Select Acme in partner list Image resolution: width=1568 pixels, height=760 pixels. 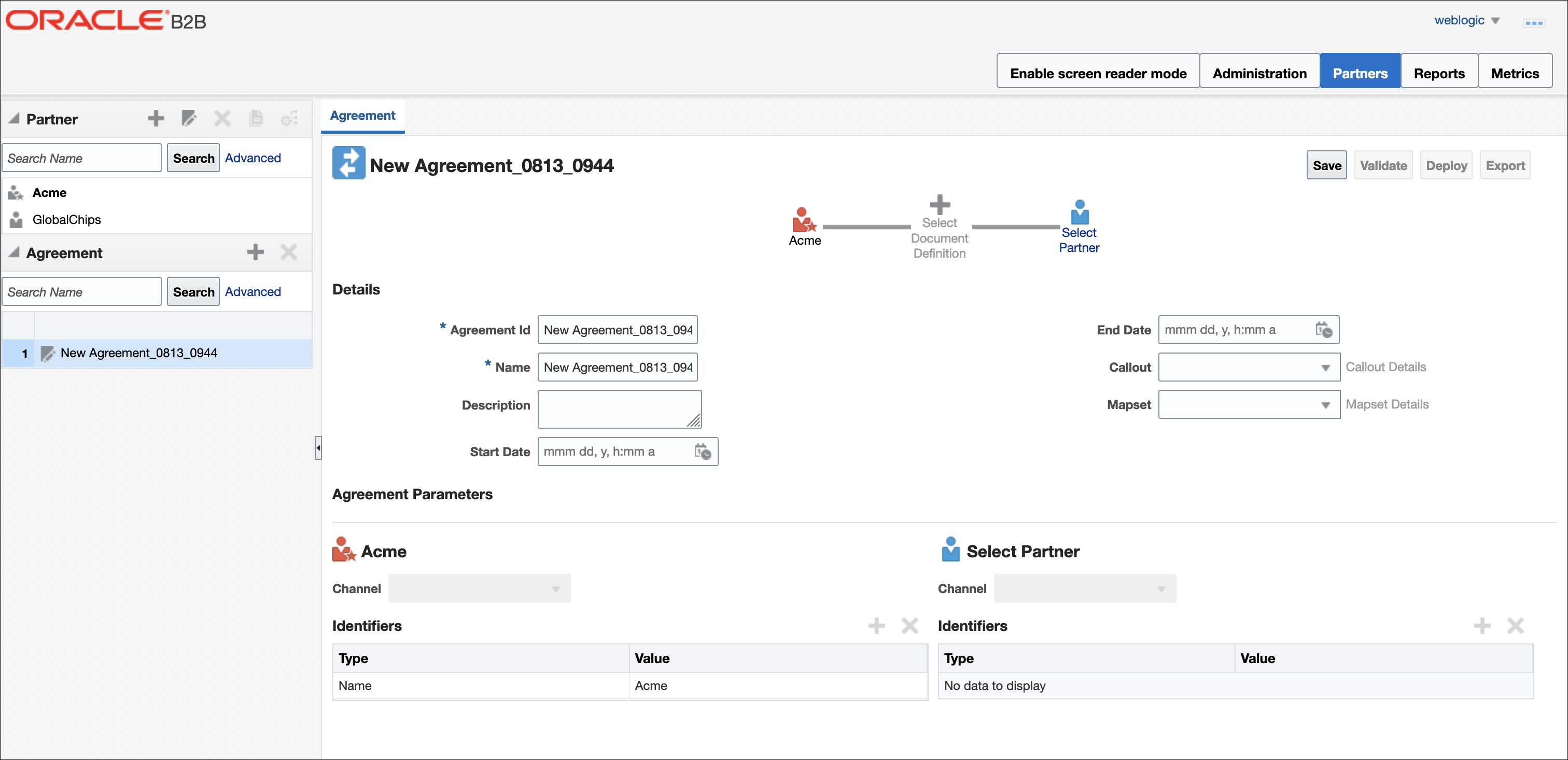[49, 193]
